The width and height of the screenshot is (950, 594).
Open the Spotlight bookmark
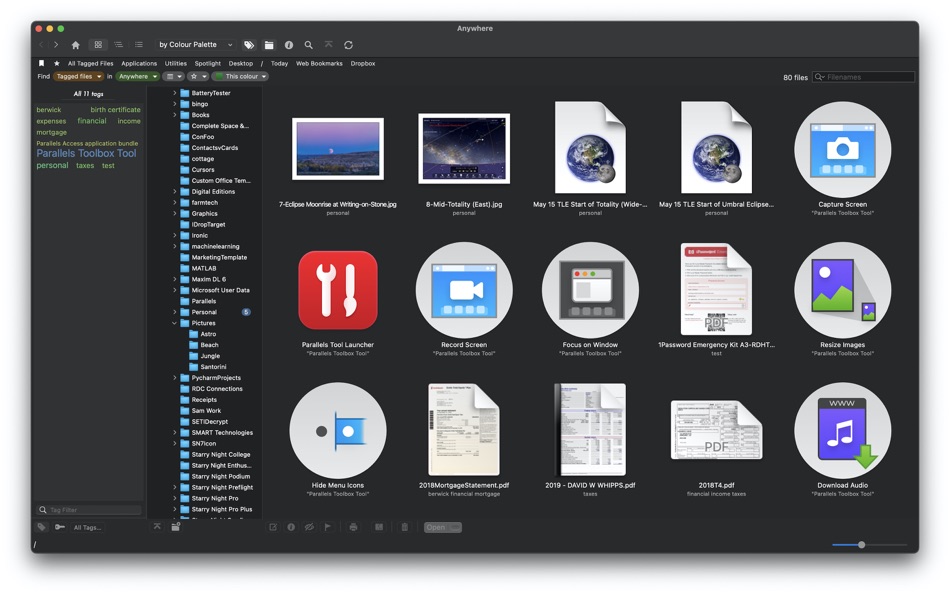pyautogui.click(x=208, y=64)
